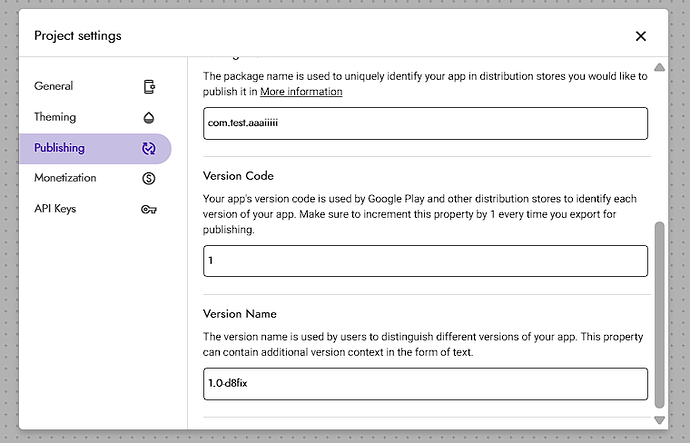Open the API Keys tab label
Image resolution: width=690 pixels, height=443 pixels.
coord(55,209)
